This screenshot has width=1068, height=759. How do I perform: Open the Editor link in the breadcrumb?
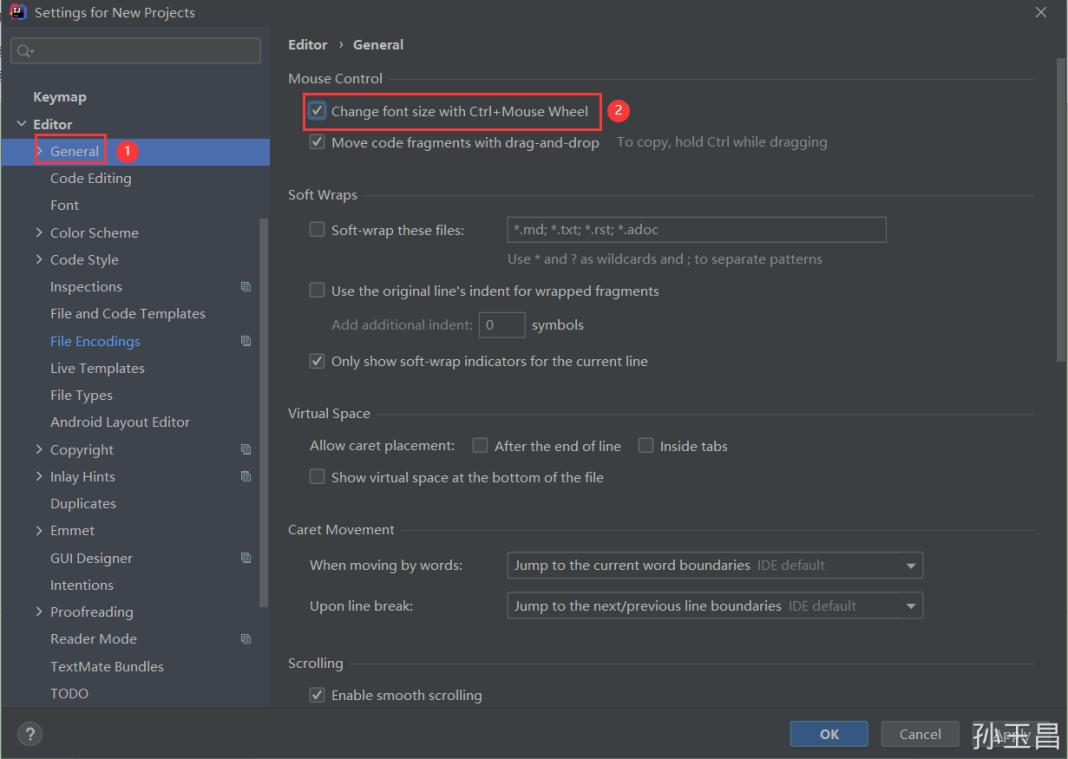pyautogui.click(x=307, y=44)
